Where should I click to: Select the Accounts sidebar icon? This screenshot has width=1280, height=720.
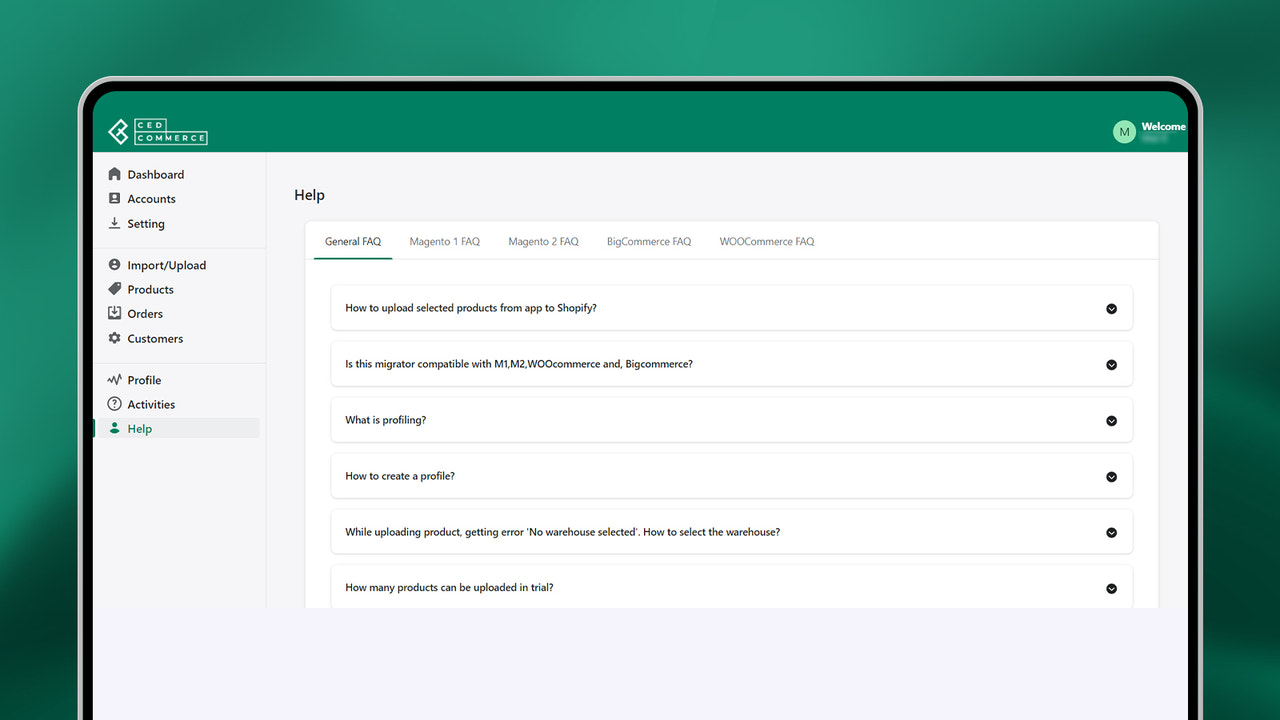(x=115, y=198)
